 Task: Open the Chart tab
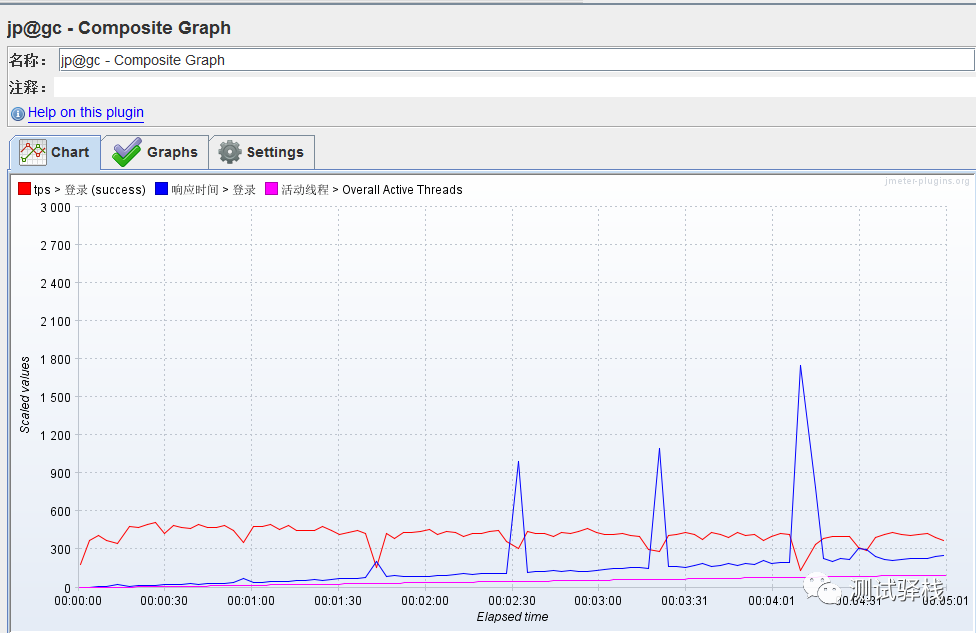pyautogui.click(x=55, y=152)
